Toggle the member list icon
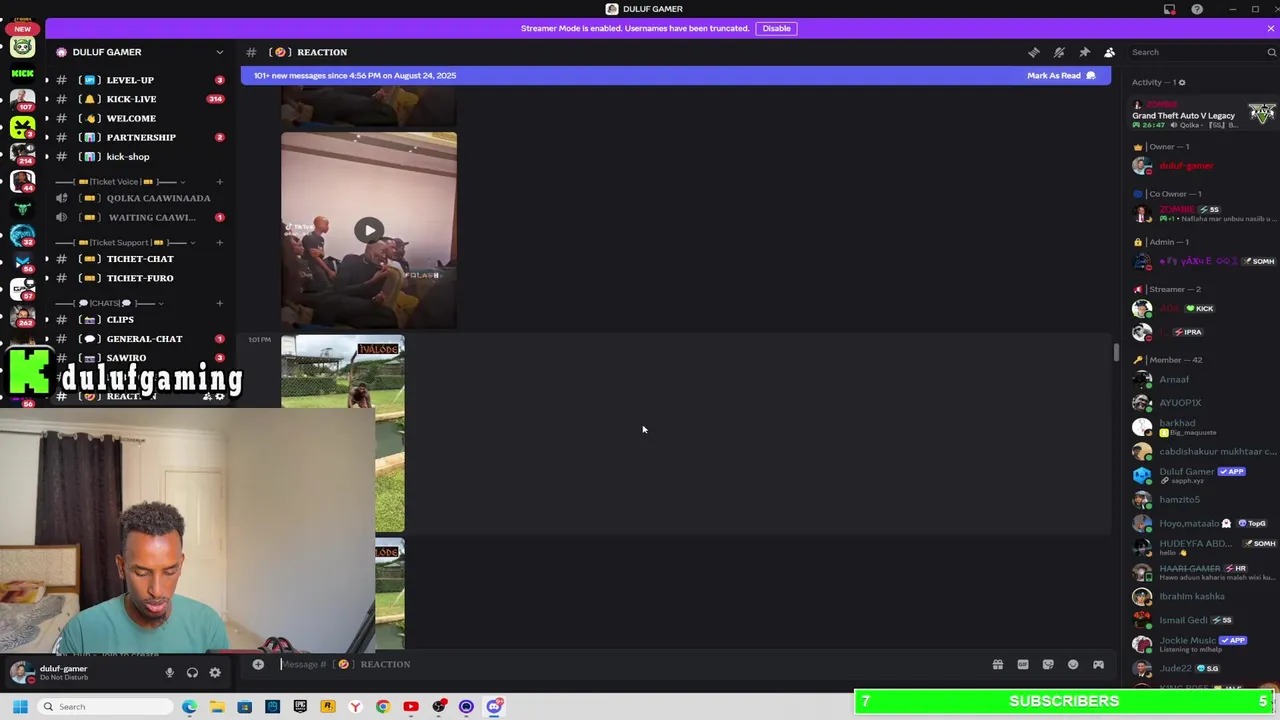 1109,52
